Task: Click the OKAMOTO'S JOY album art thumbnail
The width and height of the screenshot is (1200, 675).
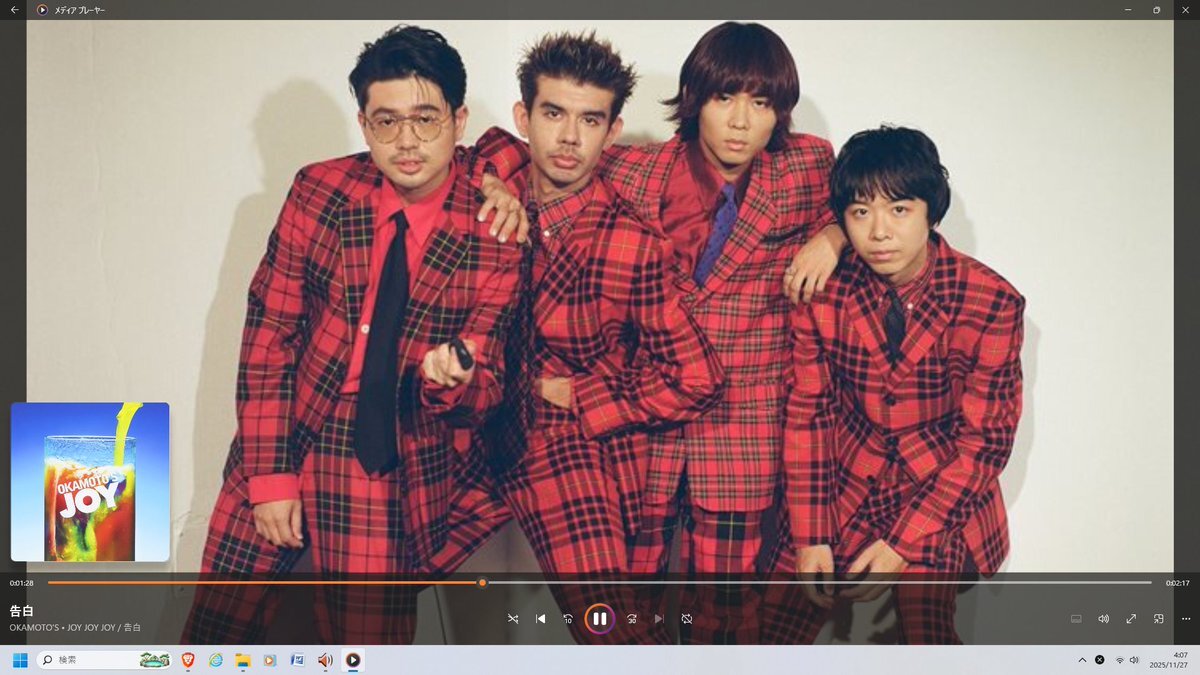Action: tap(90, 481)
